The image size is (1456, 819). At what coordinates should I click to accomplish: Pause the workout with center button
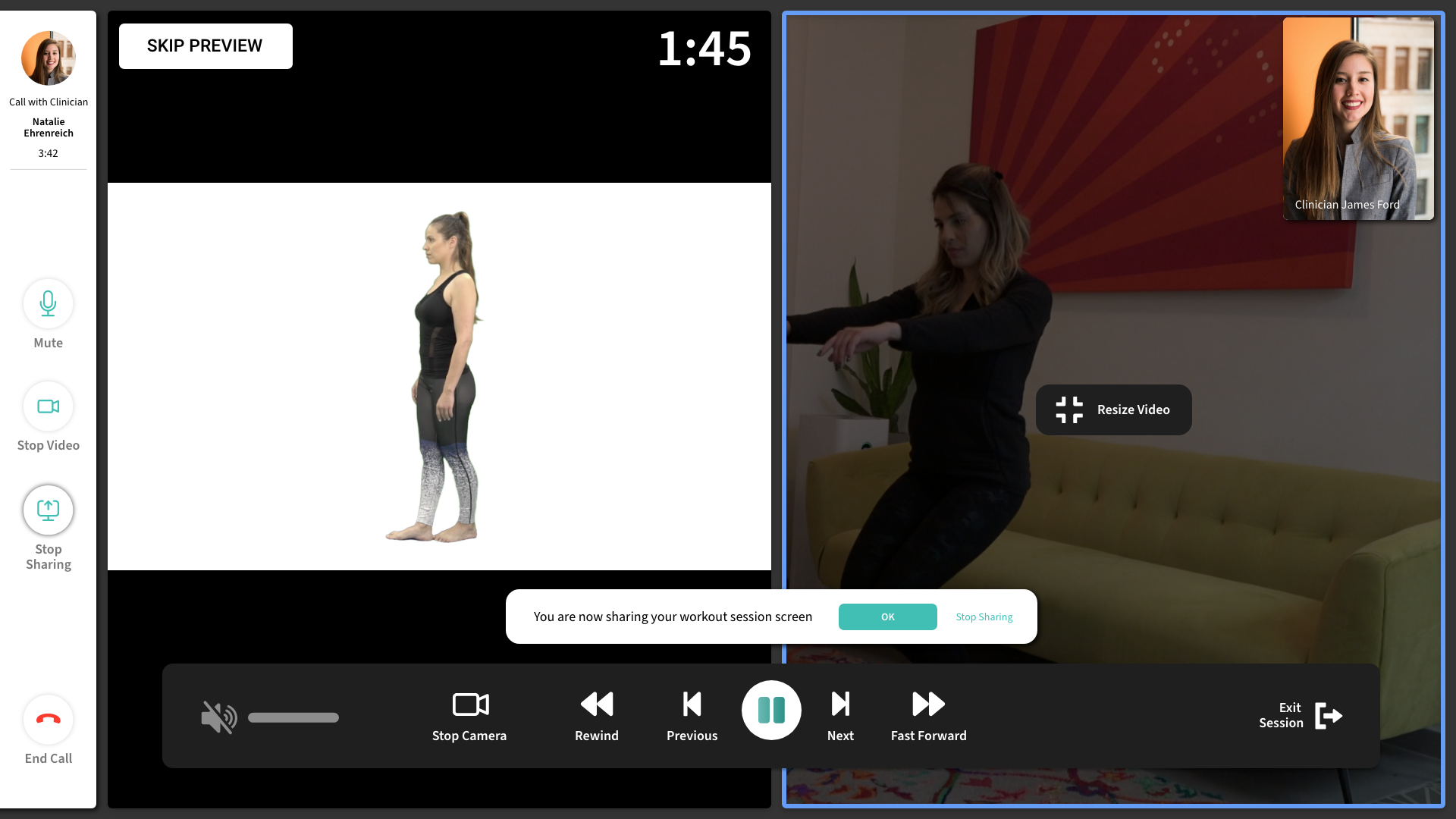(x=771, y=711)
